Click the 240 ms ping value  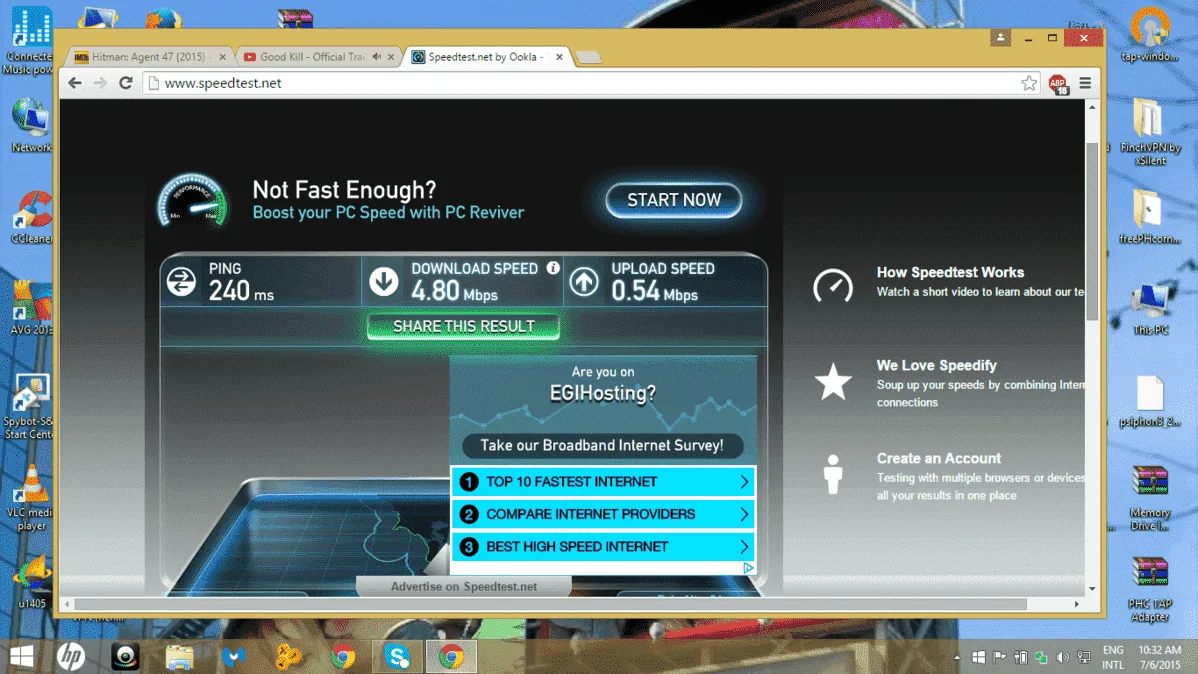[x=241, y=291]
